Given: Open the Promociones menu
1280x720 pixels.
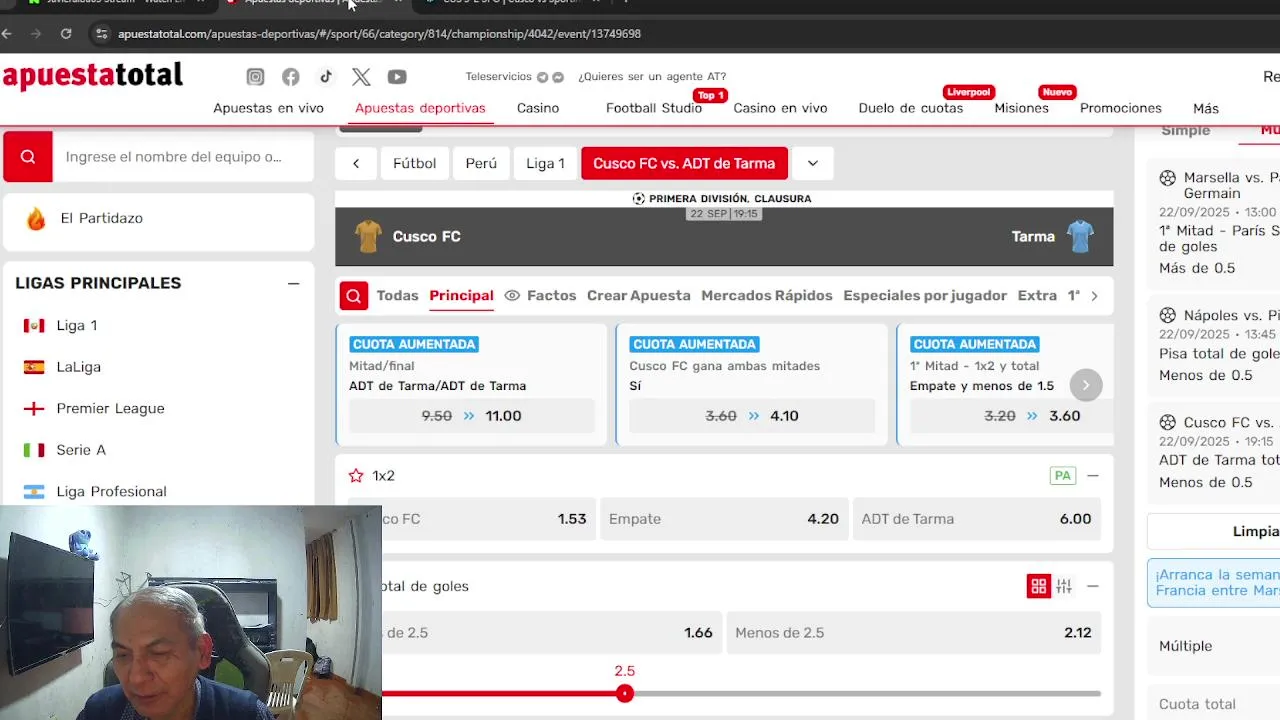Looking at the screenshot, I should point(1121,108).
